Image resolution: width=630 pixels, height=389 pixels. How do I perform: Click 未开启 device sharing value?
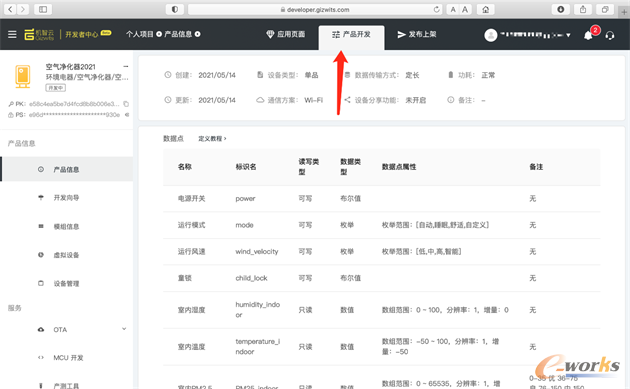(415, 100)
